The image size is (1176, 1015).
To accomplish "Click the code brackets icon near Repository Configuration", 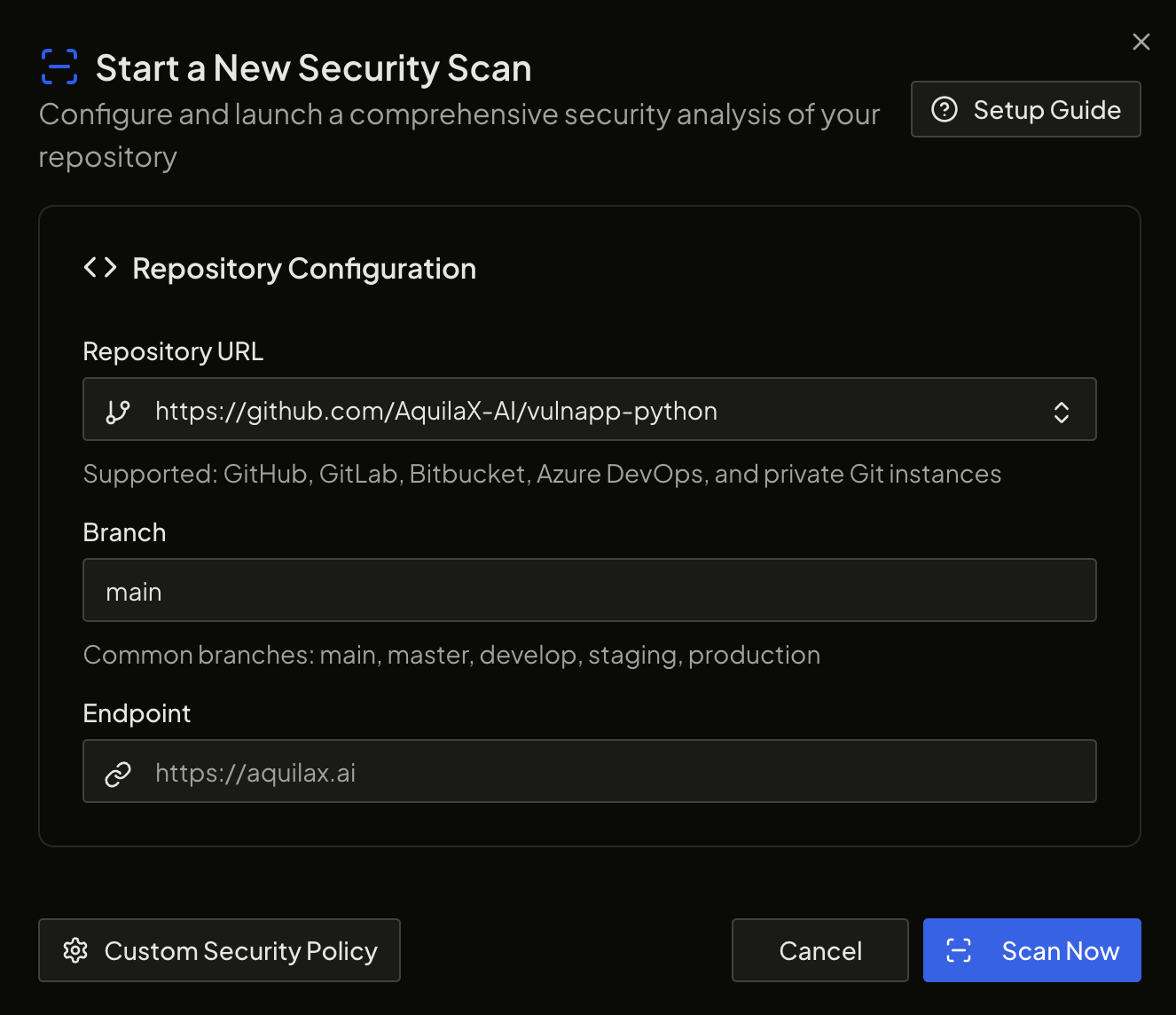I will point(100,267).
